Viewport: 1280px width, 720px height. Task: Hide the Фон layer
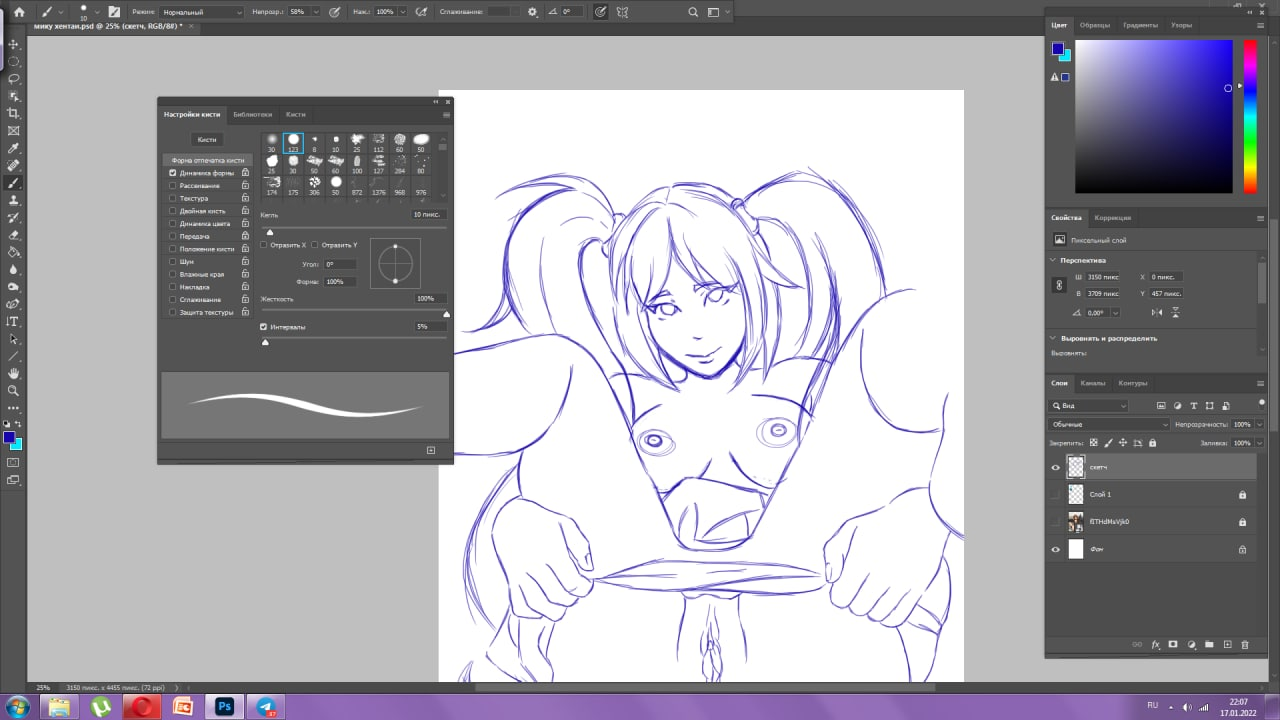pyautogui.click(x=1056, y=549)
